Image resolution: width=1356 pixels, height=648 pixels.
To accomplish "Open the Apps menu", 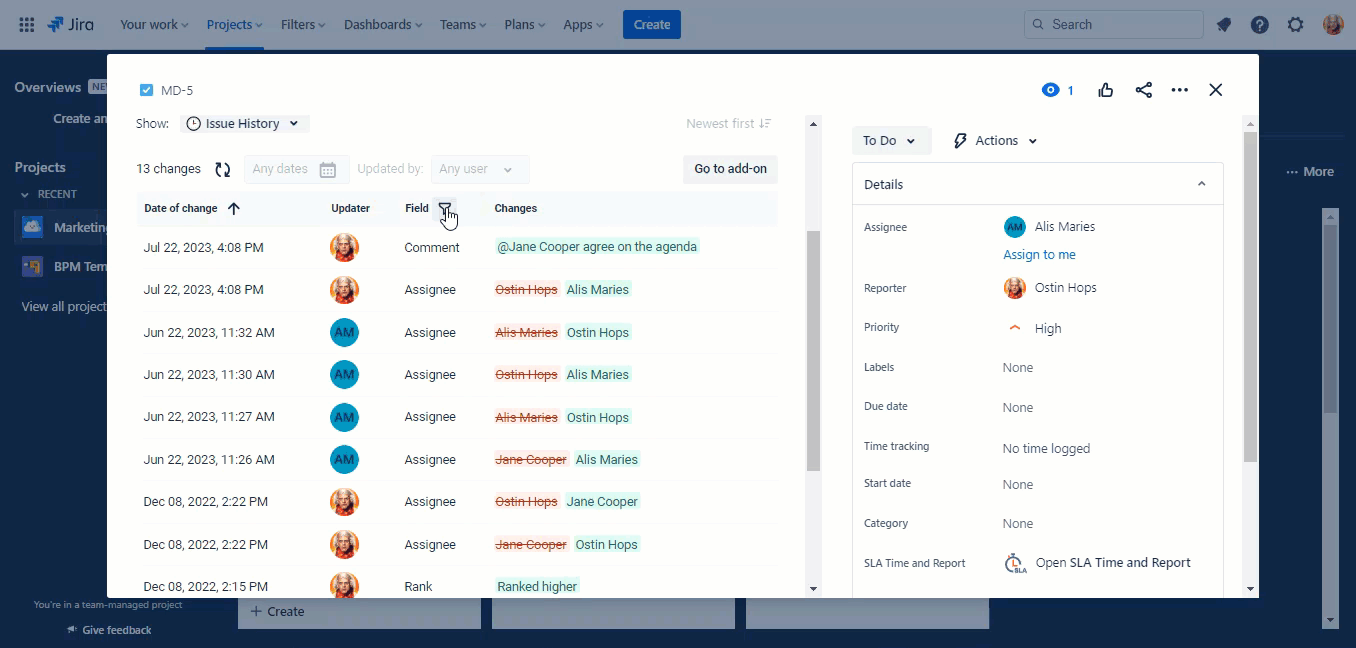I will (584, 25).
